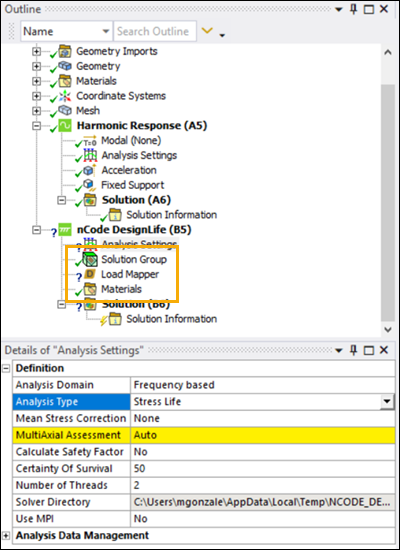400x550 pixels.
Task: Expand the Coordinate Systems node
Action: tap(36, 96)
